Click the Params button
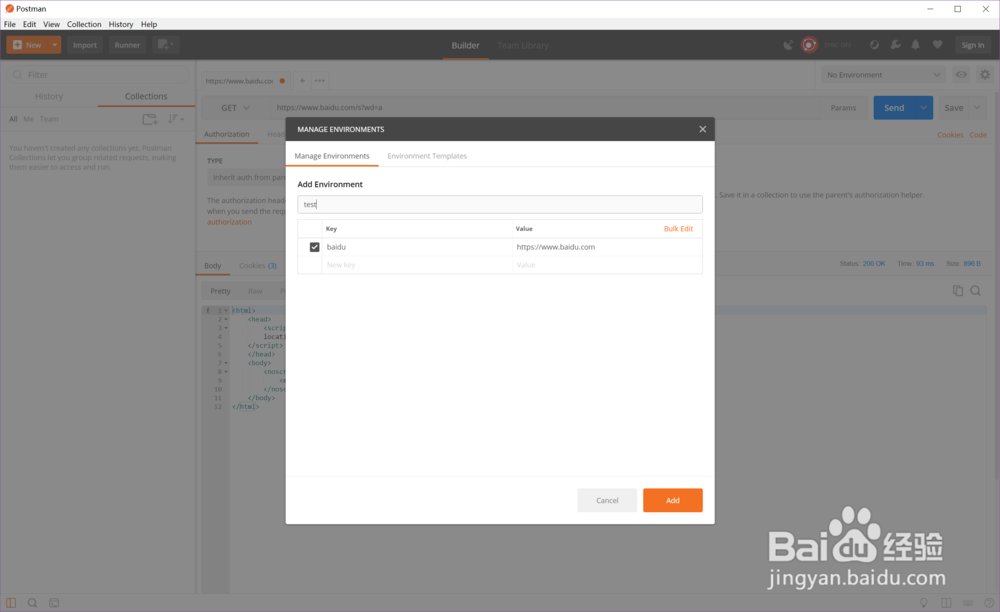 tap(843, 108)
